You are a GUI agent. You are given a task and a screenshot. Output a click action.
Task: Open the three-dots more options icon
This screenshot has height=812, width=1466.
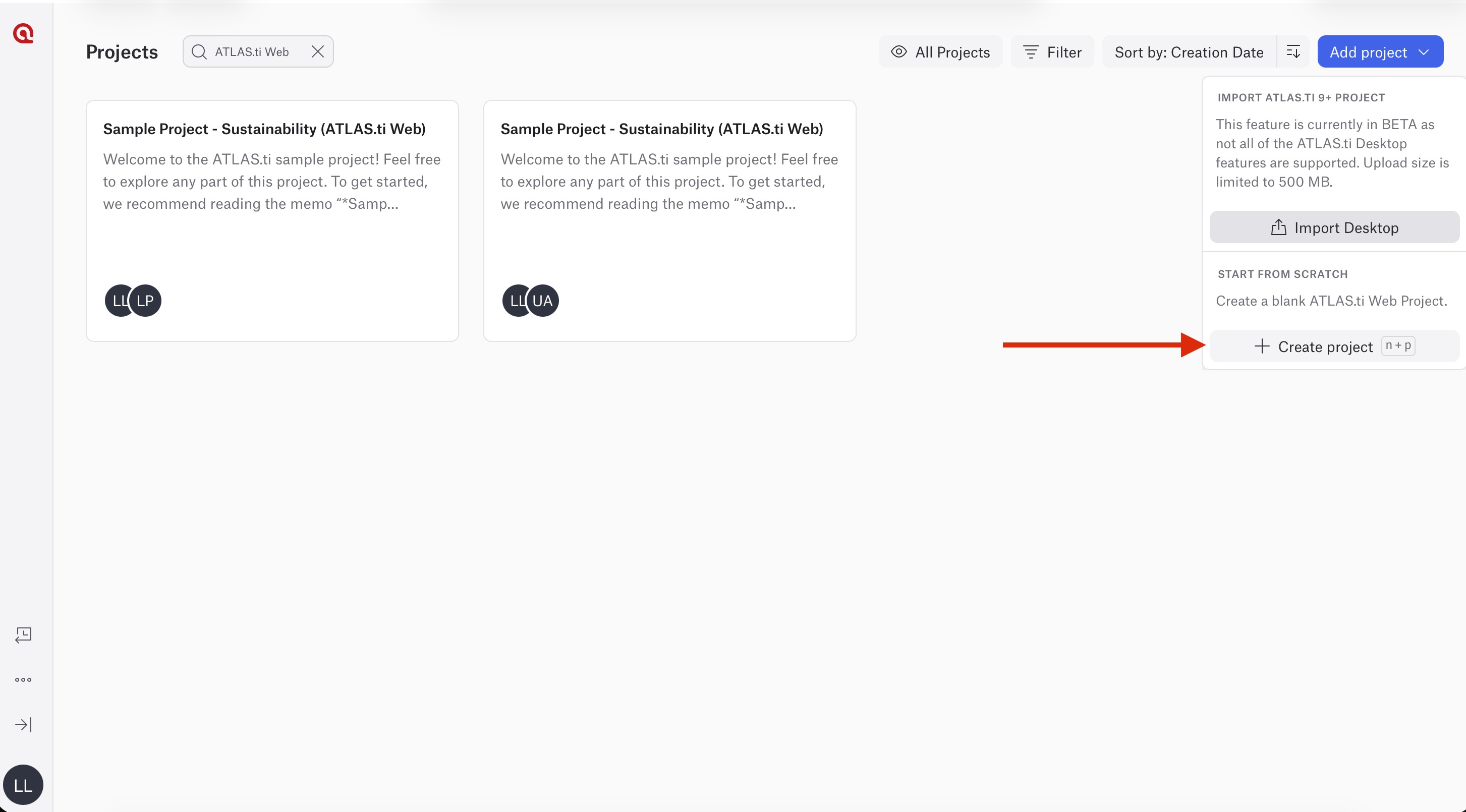[23, 679]
